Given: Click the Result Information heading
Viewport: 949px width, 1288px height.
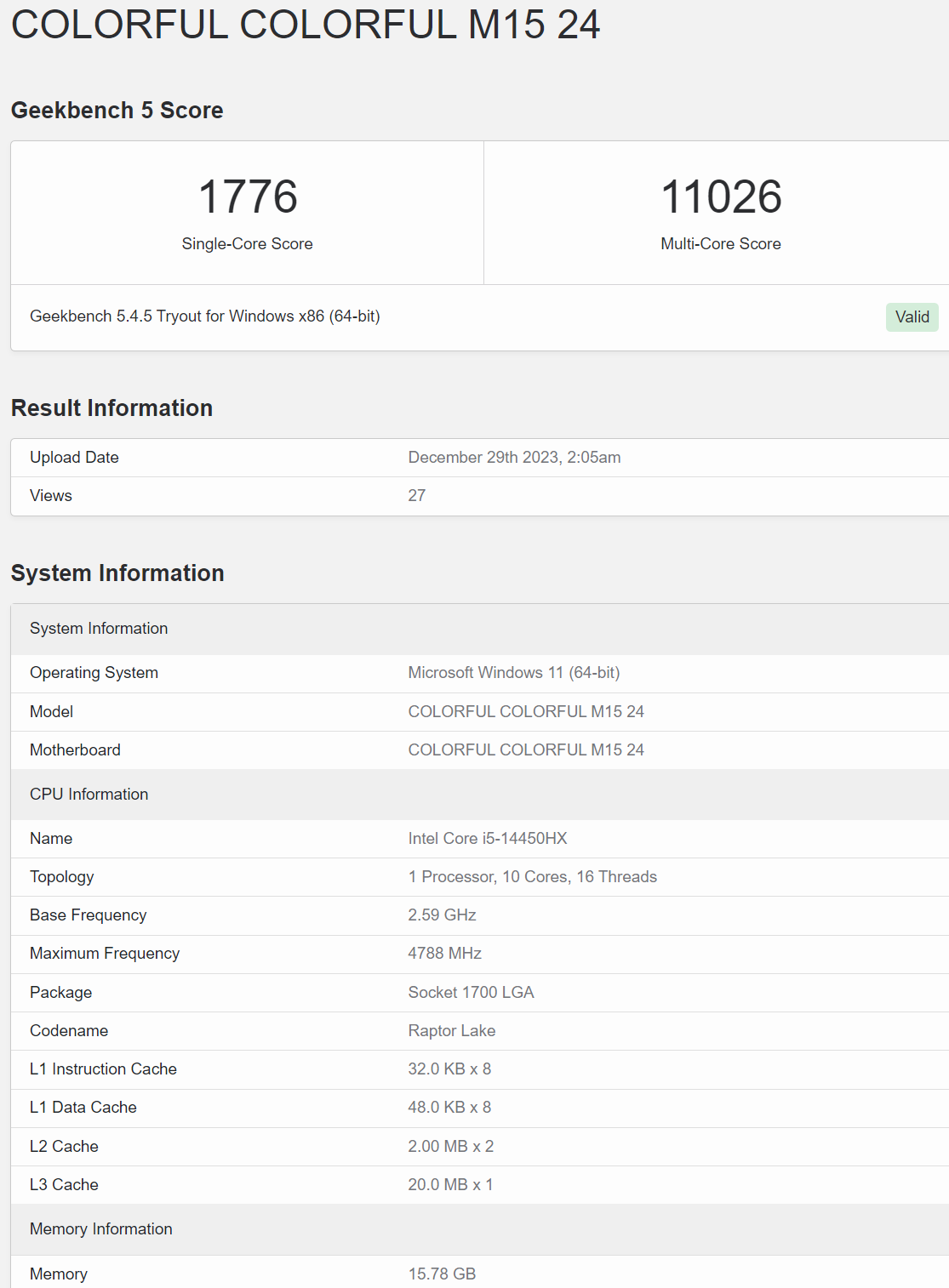Looking at the screenshot, I should click(112, 408).
